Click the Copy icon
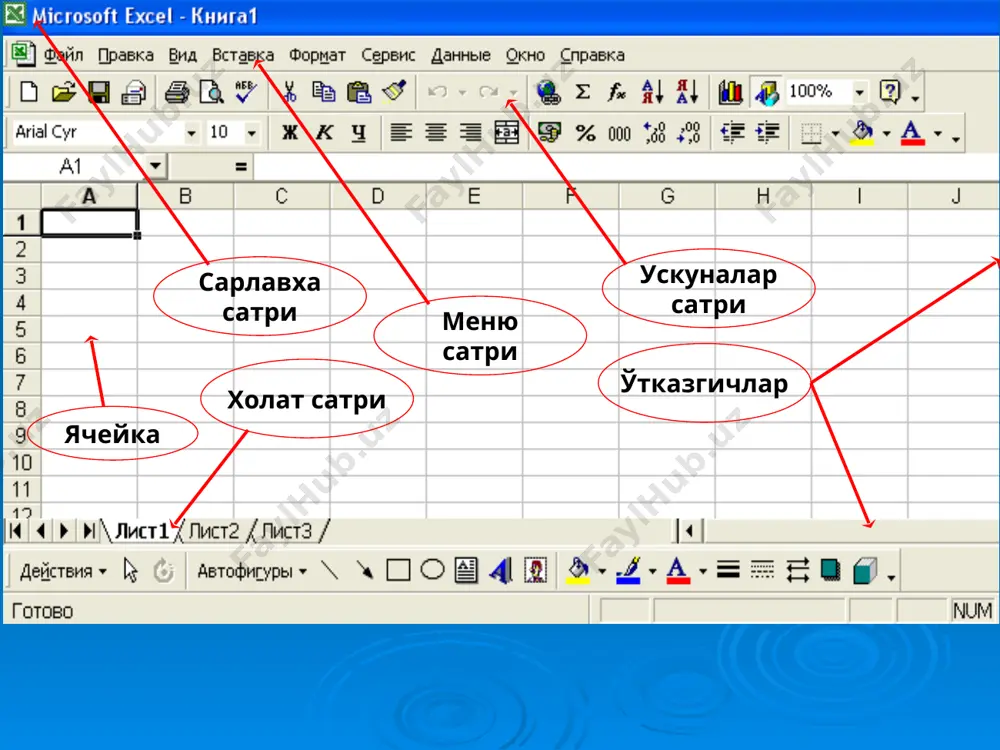1000x750 pixels. [324, 92]
